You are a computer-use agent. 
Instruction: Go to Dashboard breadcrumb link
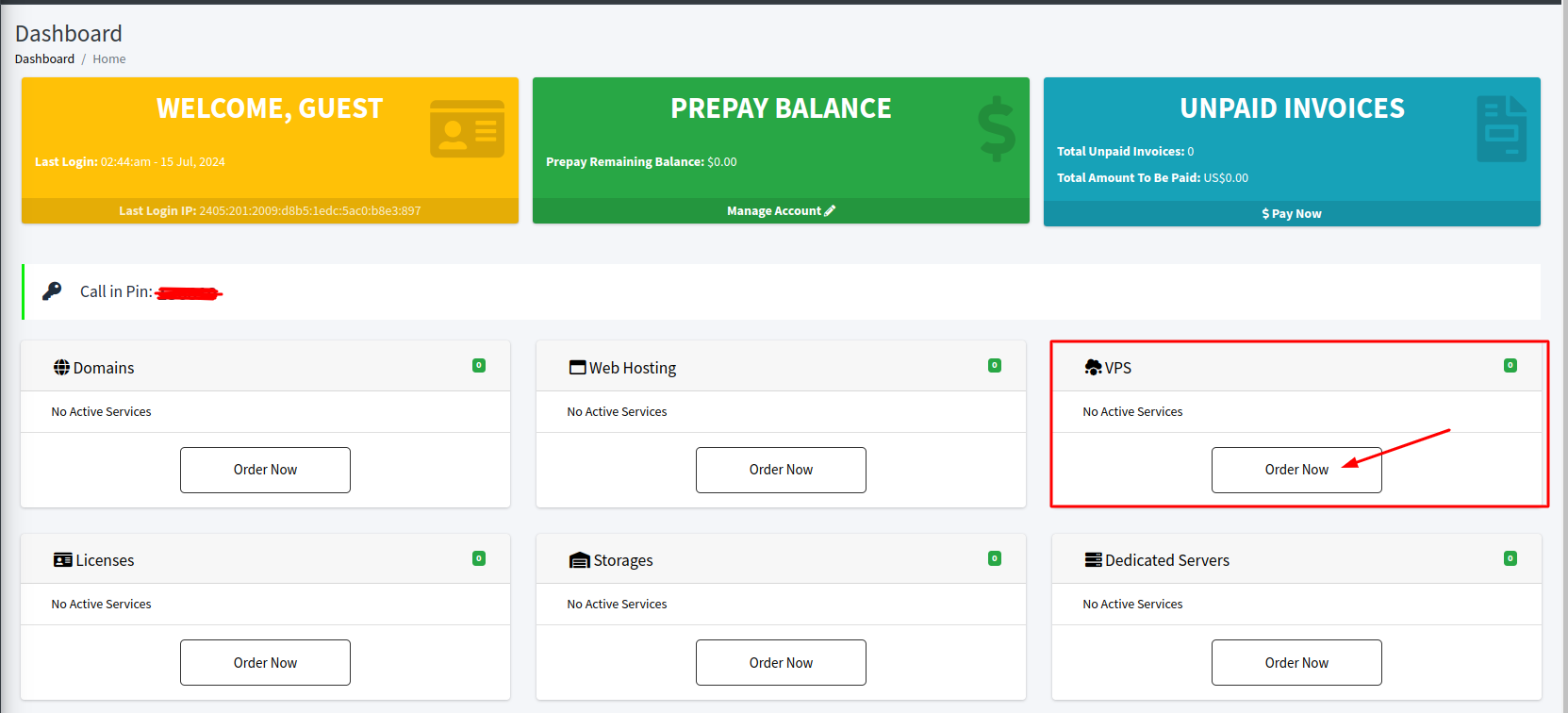pyautogui.click(x=44, y=58)
